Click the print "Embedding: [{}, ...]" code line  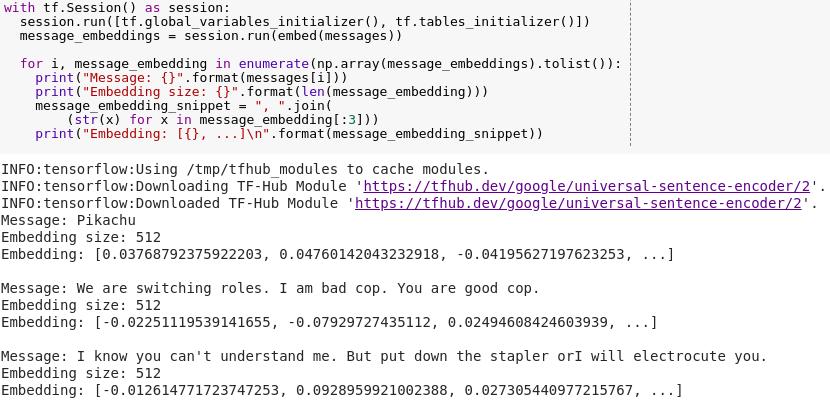(289, 134)
